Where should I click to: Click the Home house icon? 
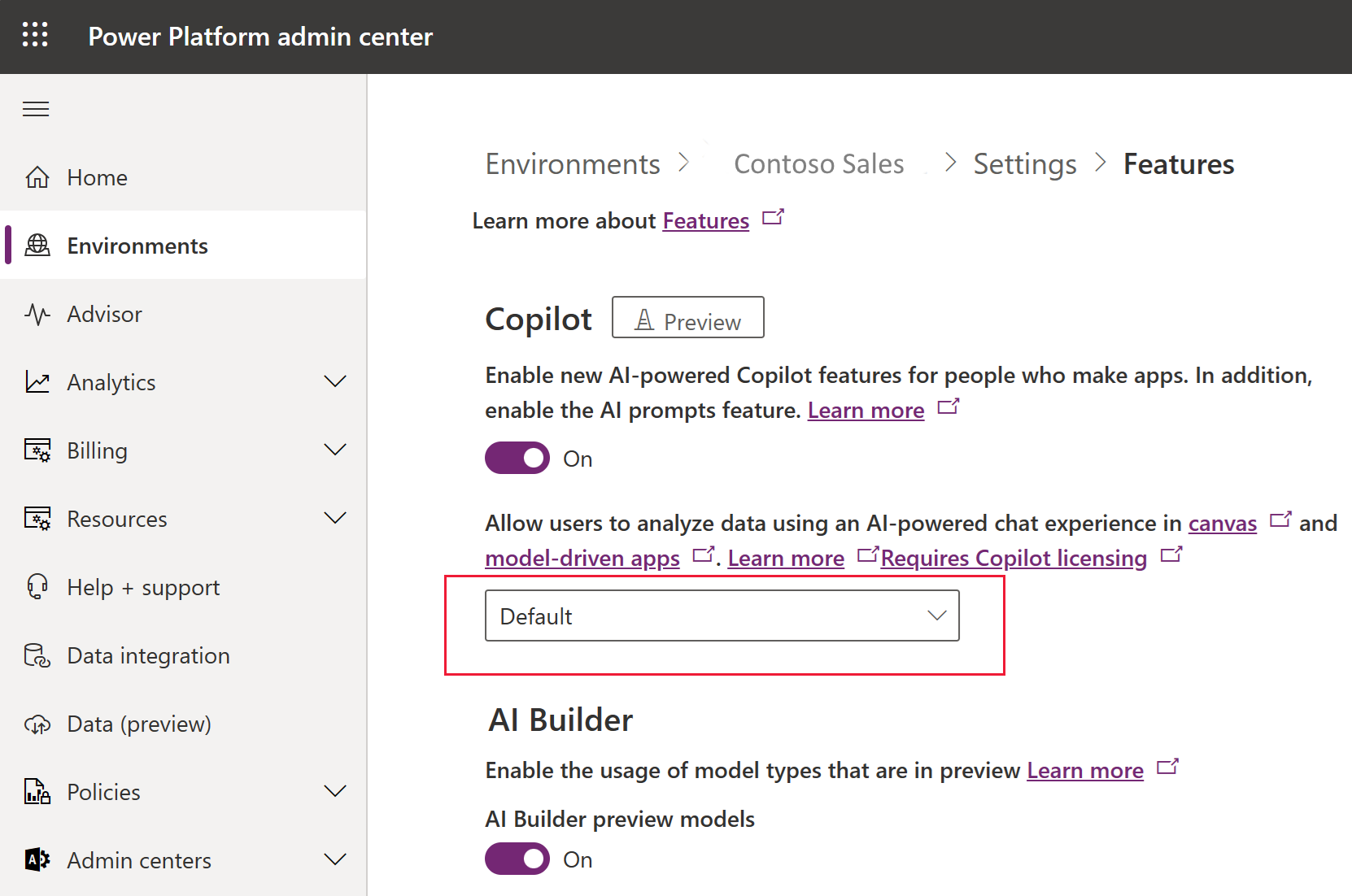pos(37,177)
